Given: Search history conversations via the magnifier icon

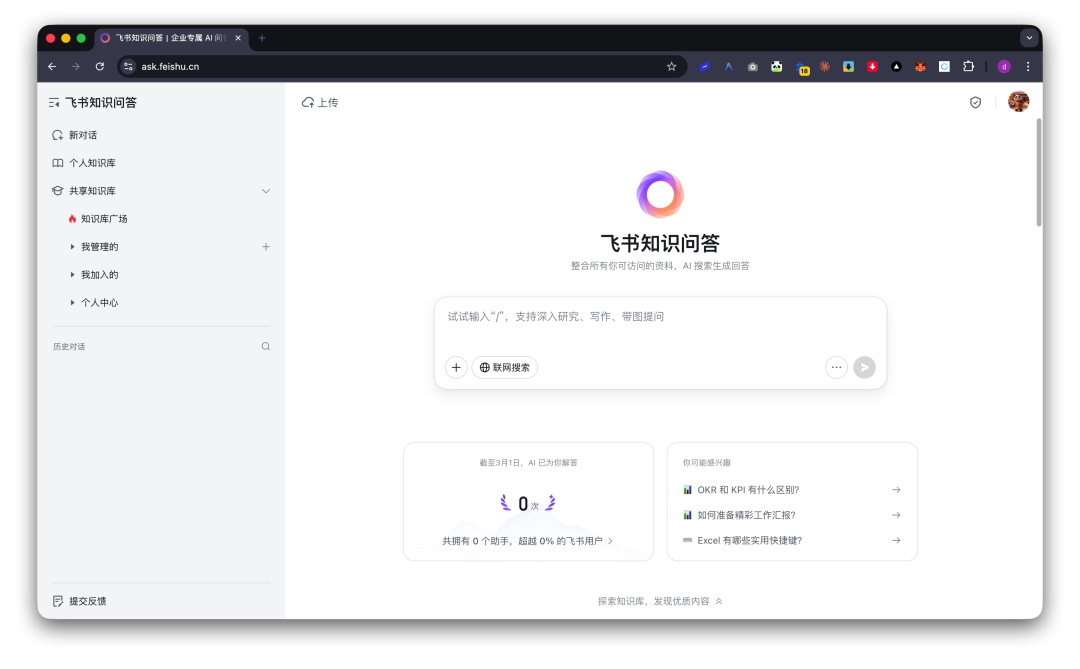Looking at the screenshot, I should pos(265,346).
